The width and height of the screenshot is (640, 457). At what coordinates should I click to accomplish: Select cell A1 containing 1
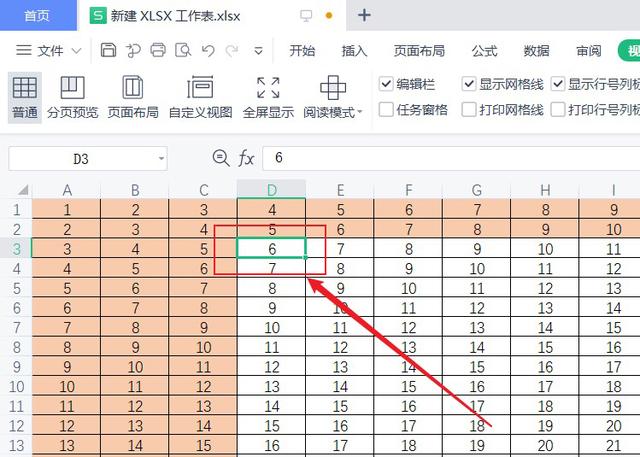(x=67, y=209)
